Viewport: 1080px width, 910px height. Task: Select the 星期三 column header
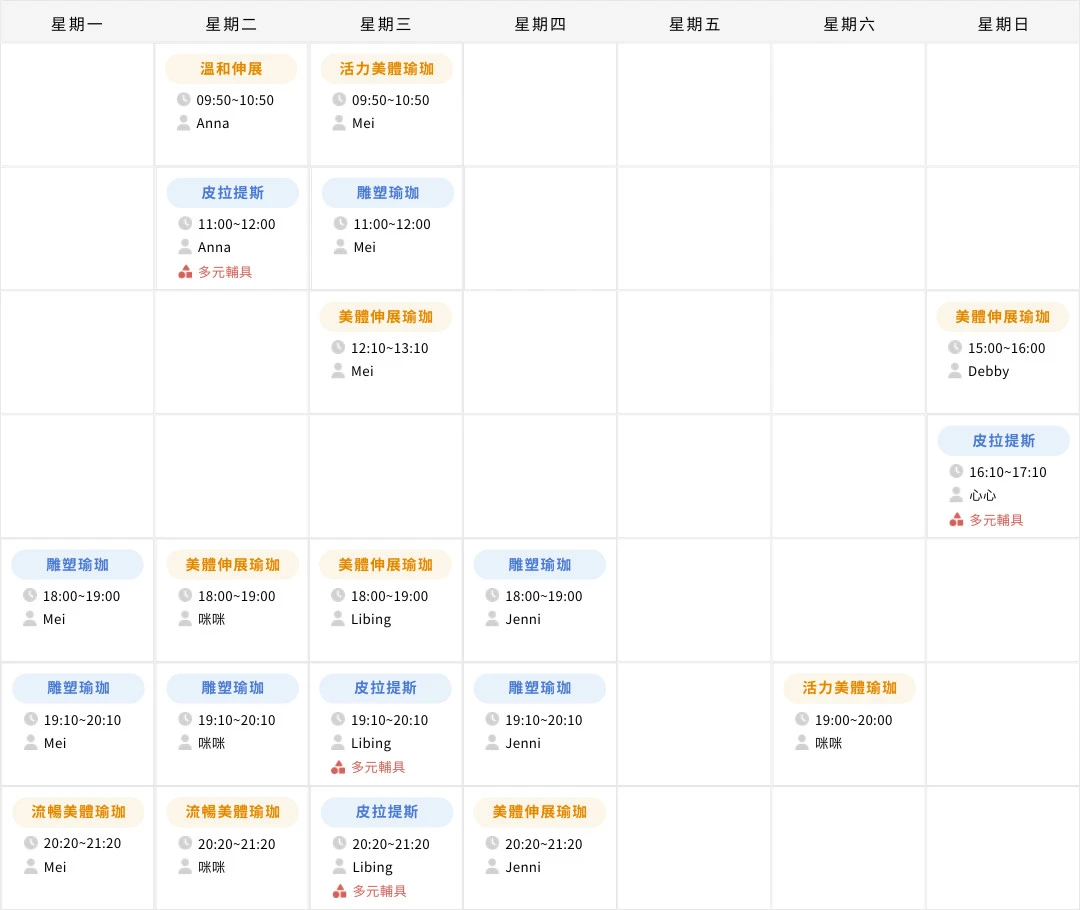click(386, 23)
